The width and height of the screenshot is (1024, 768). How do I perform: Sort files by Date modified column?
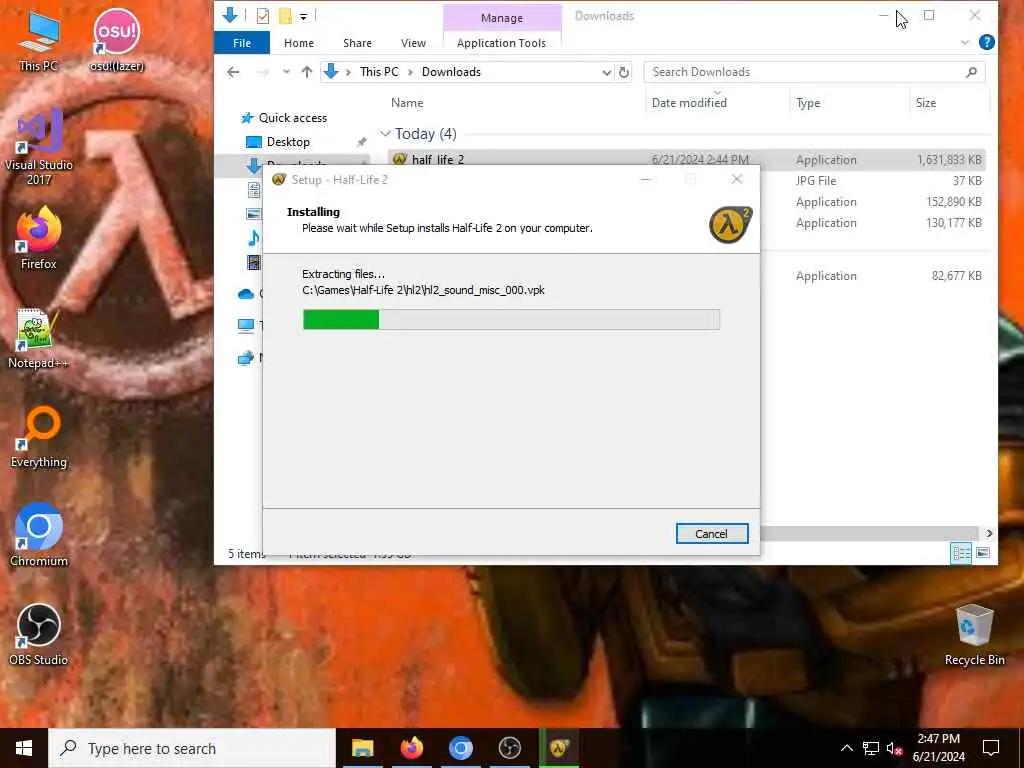[x=689, y=103]
